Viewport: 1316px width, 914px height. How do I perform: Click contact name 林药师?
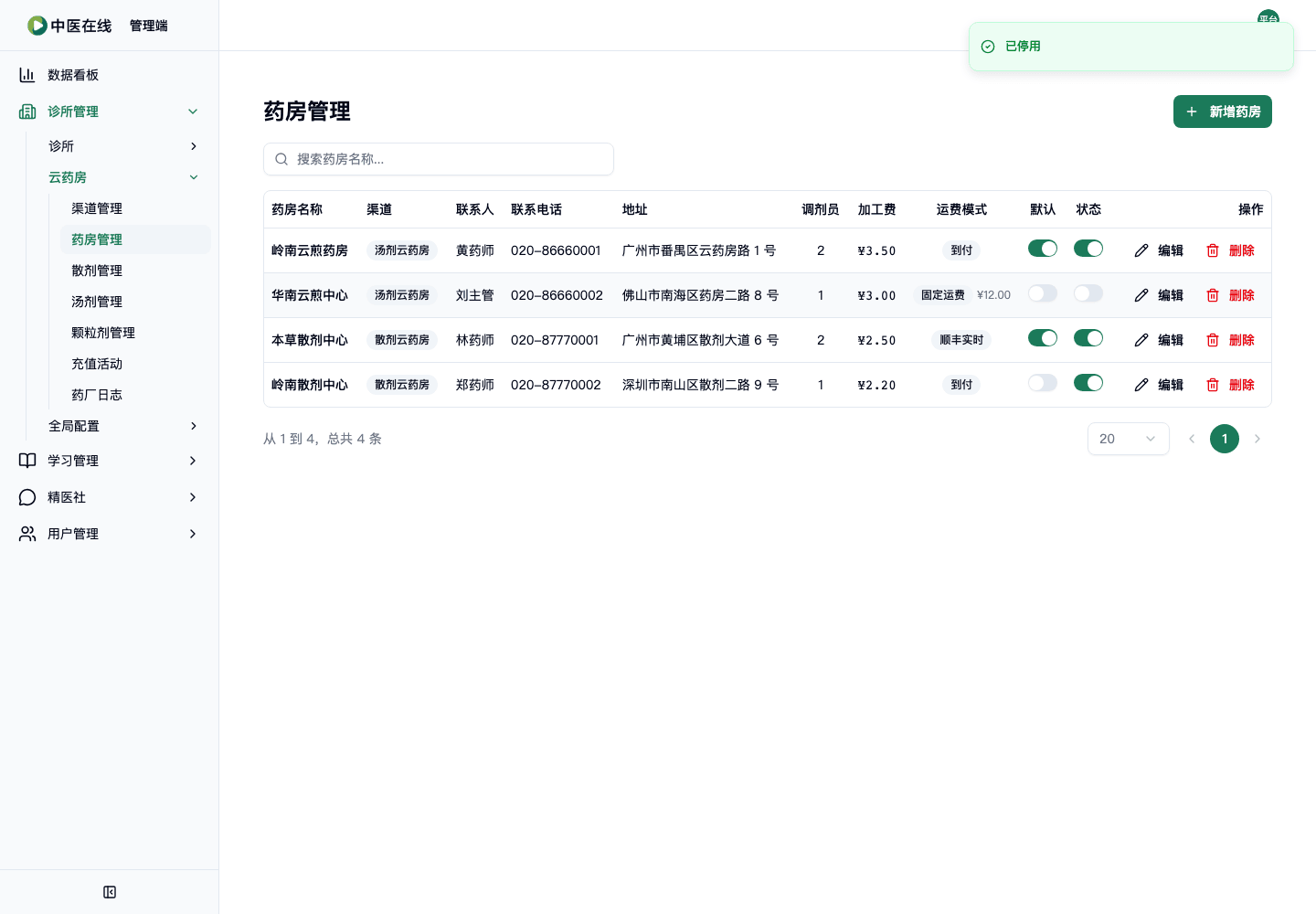475,340
